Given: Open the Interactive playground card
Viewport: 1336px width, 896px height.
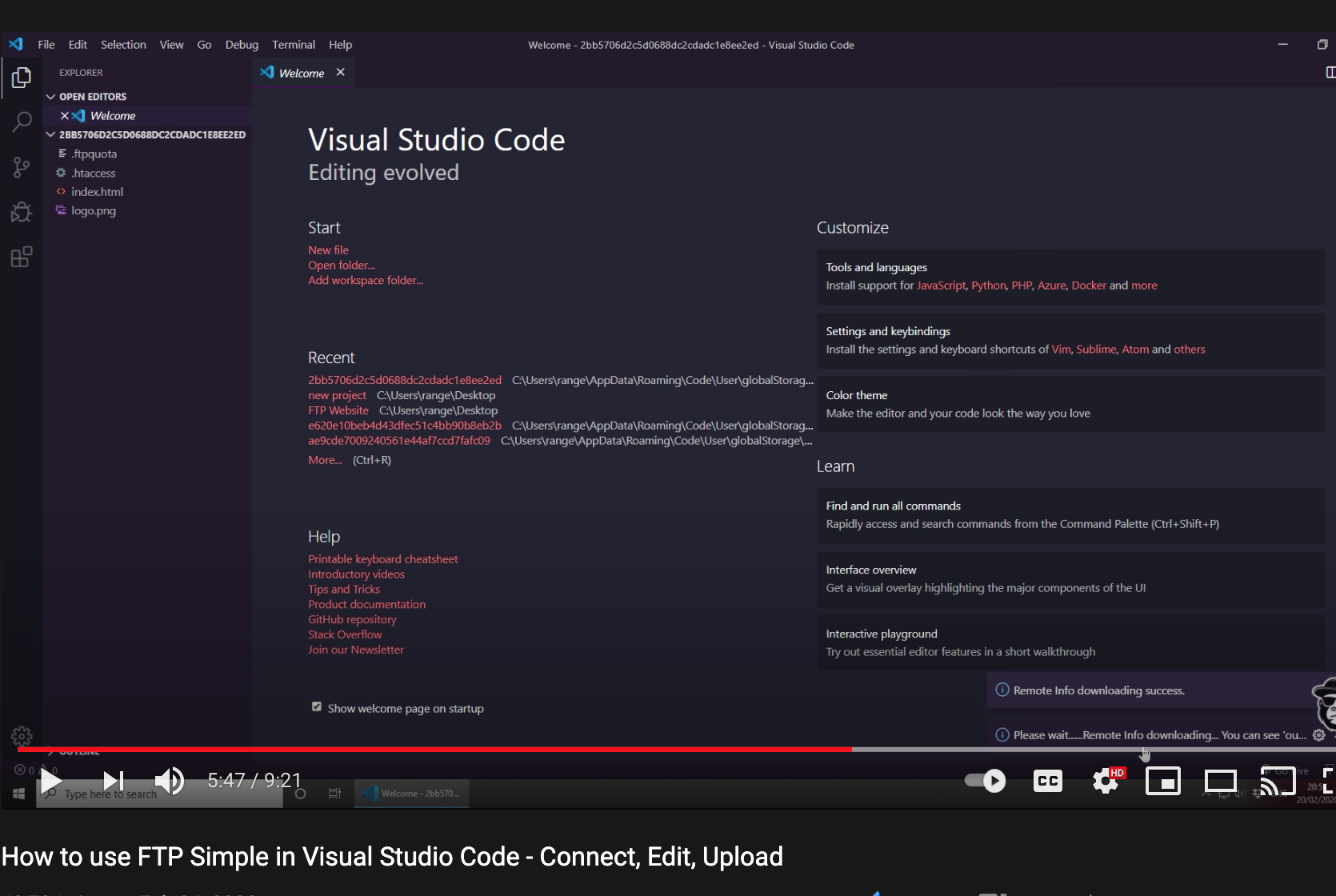Looking at the screenshot, I should click(x=1070, y=642).
